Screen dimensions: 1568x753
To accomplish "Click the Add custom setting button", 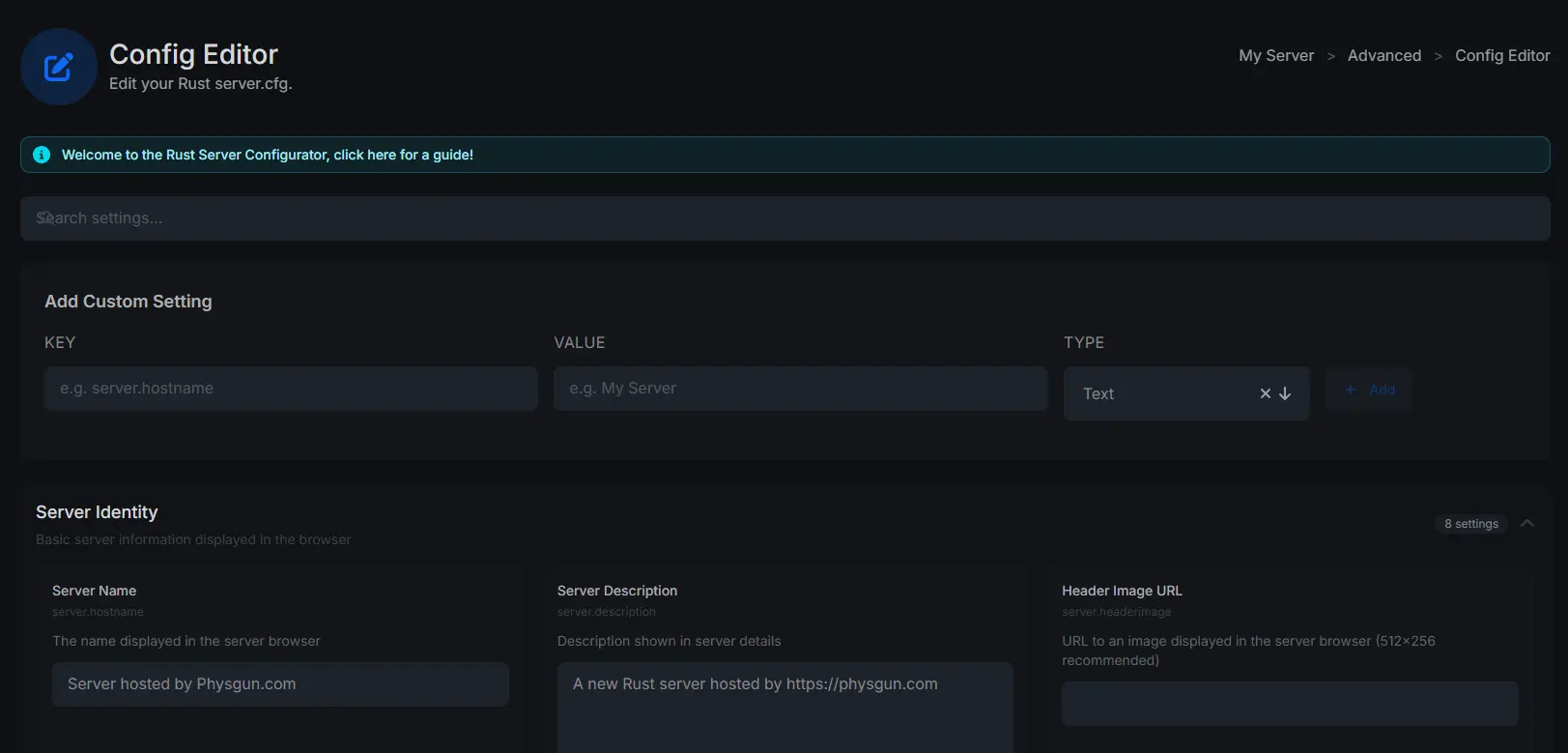I will (1369, 390).
